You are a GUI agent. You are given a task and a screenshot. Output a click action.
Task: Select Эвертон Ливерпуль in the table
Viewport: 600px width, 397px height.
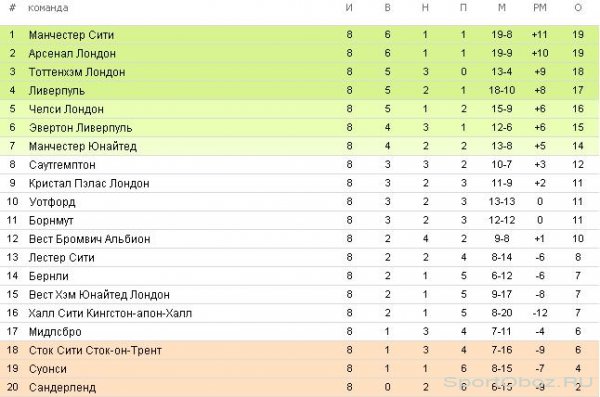pyautogui.click(x=80, y=127)
